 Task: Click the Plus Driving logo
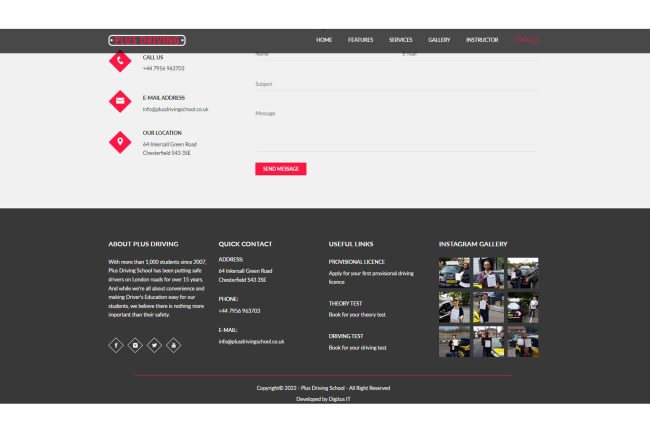[147, 40]
